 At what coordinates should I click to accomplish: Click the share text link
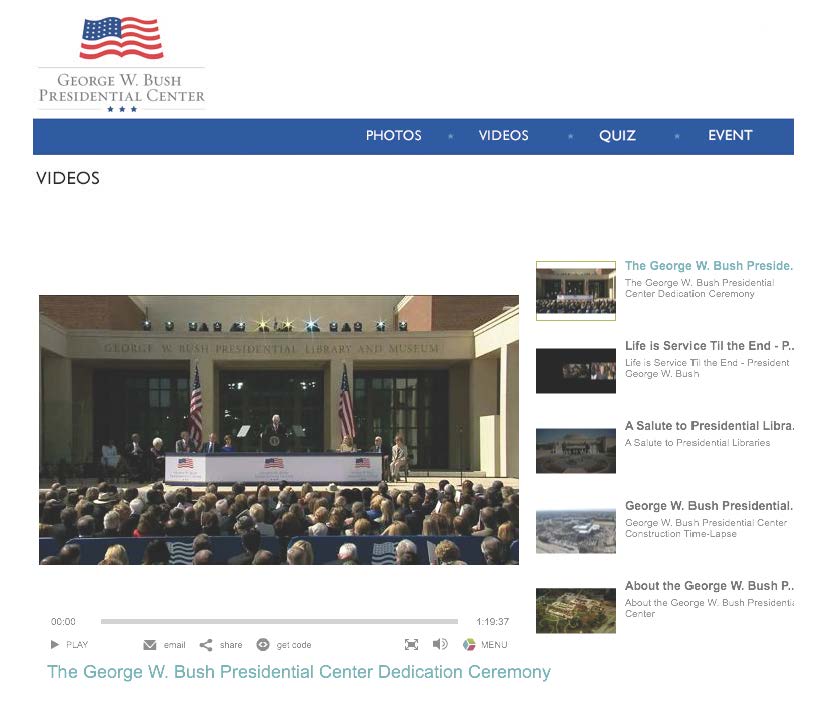(231, 645)
